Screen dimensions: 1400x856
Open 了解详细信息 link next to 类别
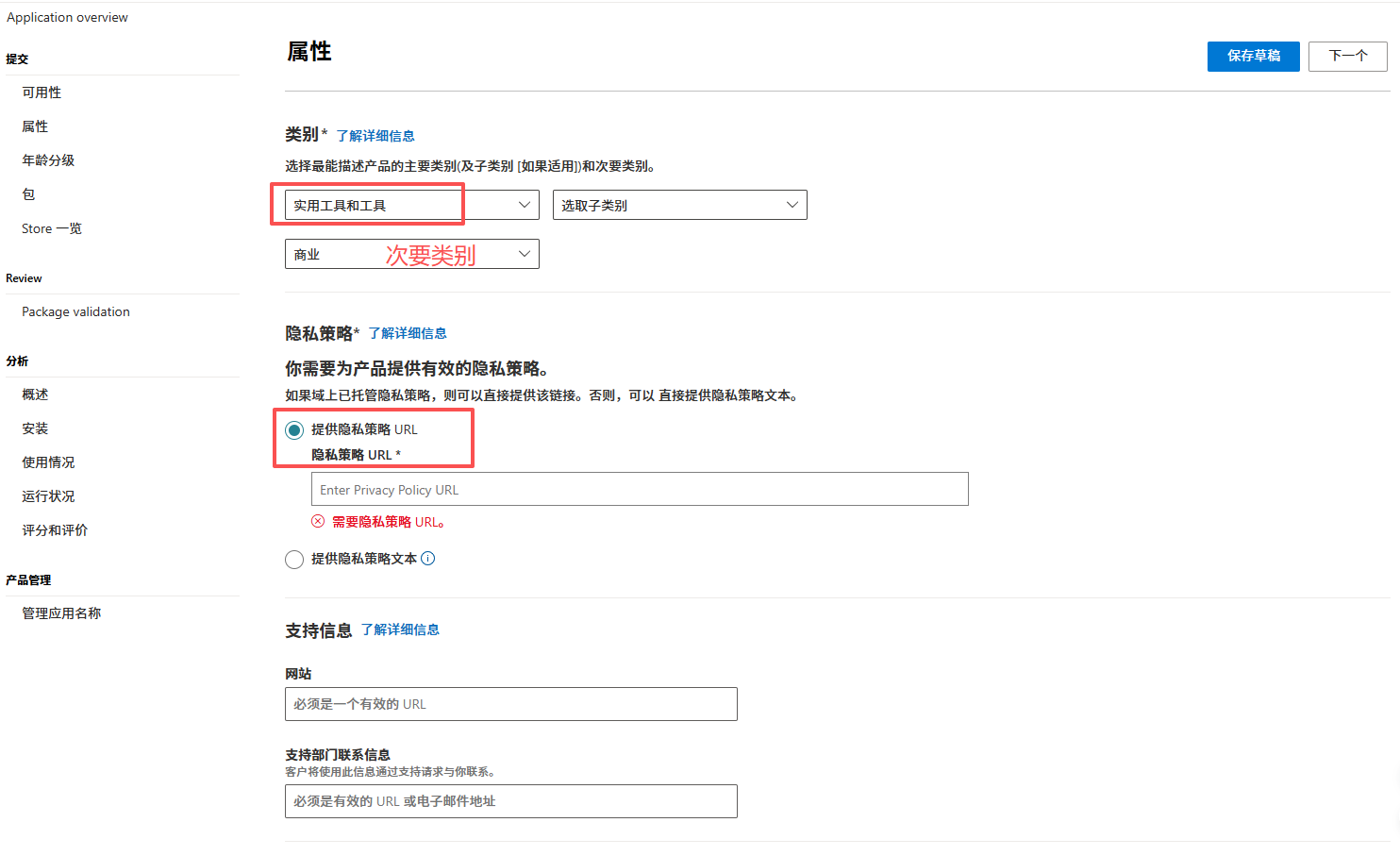click(x=375, y=136)
